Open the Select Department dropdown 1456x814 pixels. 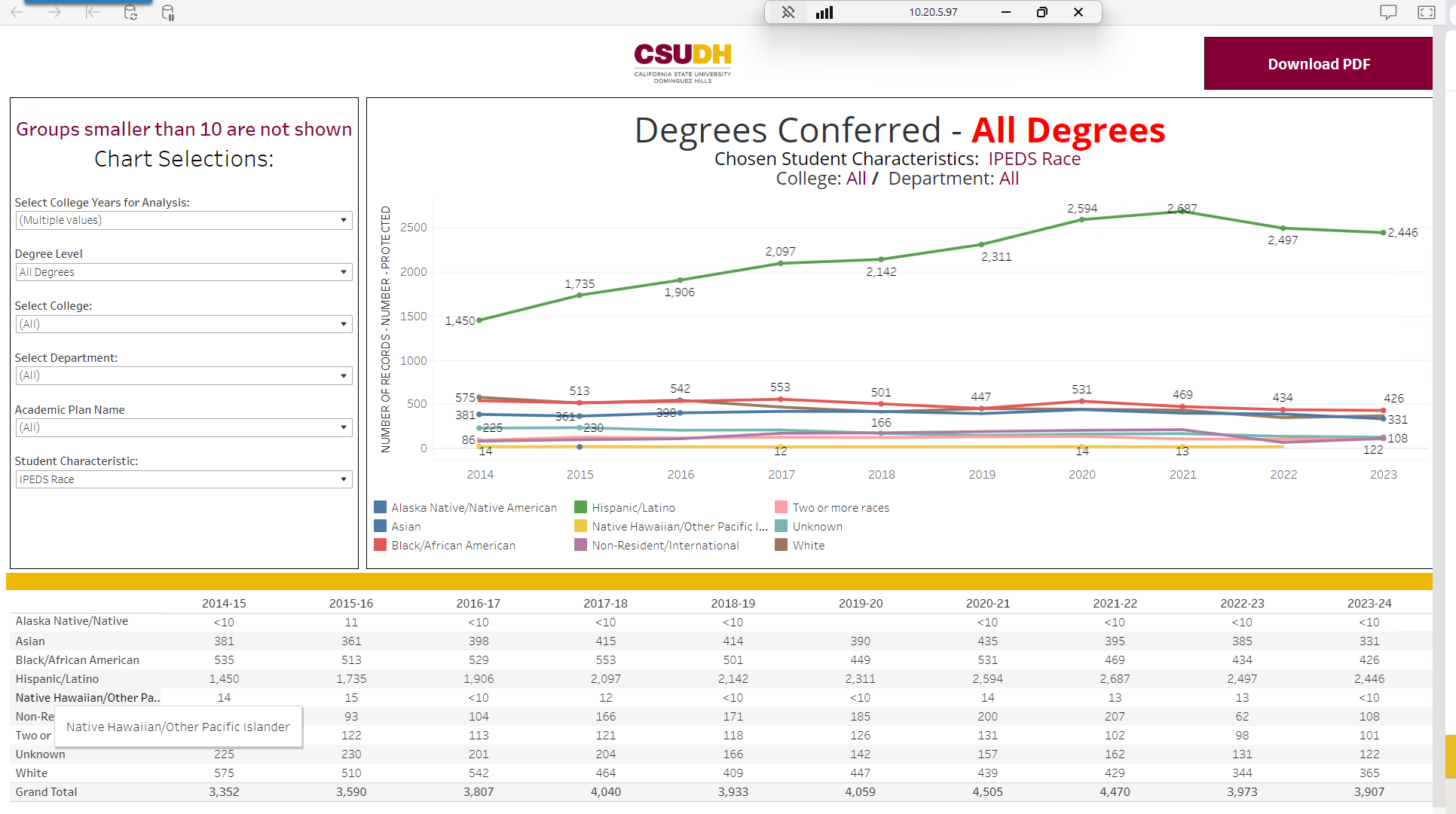184,375
